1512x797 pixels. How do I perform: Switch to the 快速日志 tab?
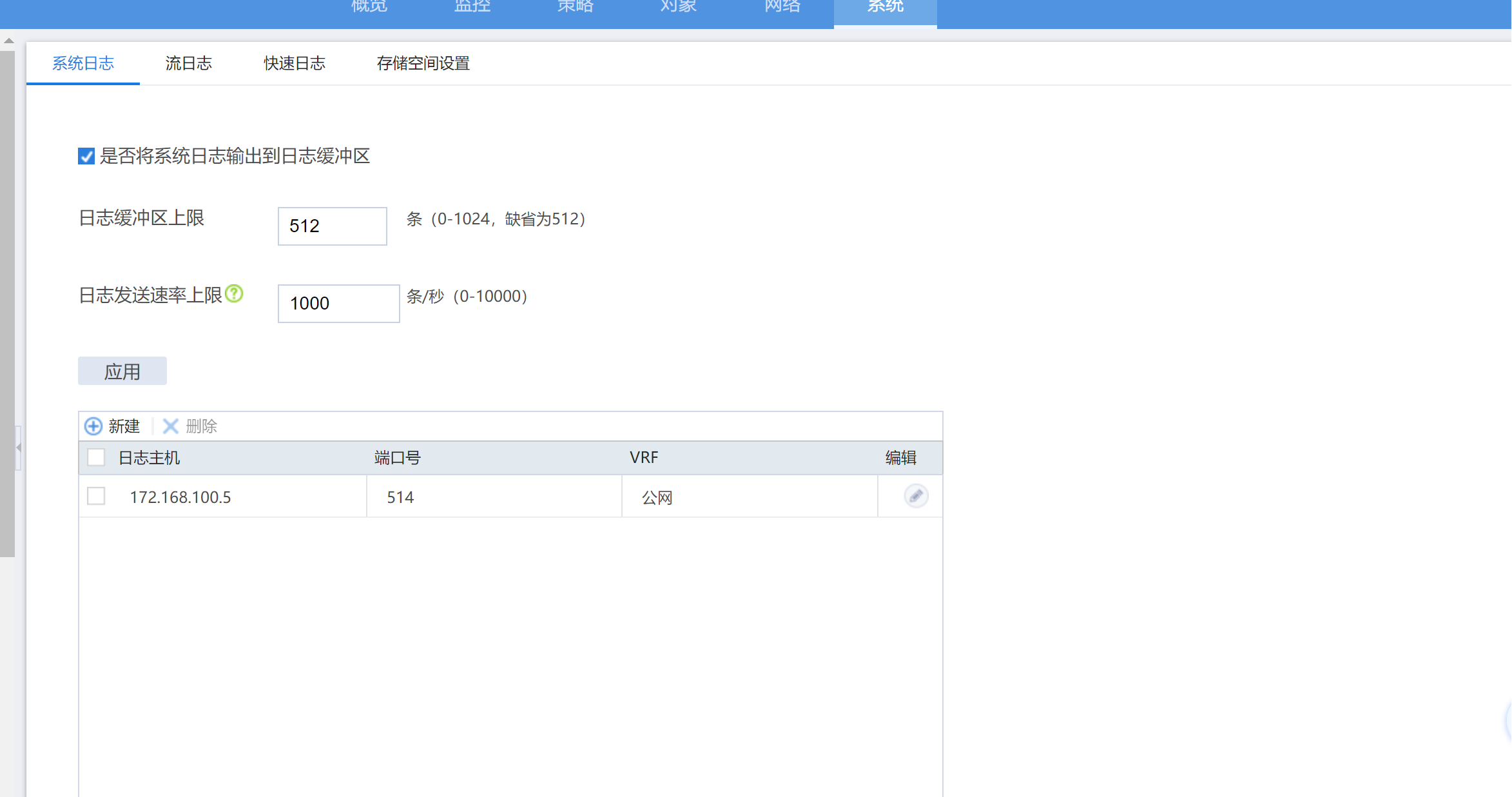click(x=295, y=63)
